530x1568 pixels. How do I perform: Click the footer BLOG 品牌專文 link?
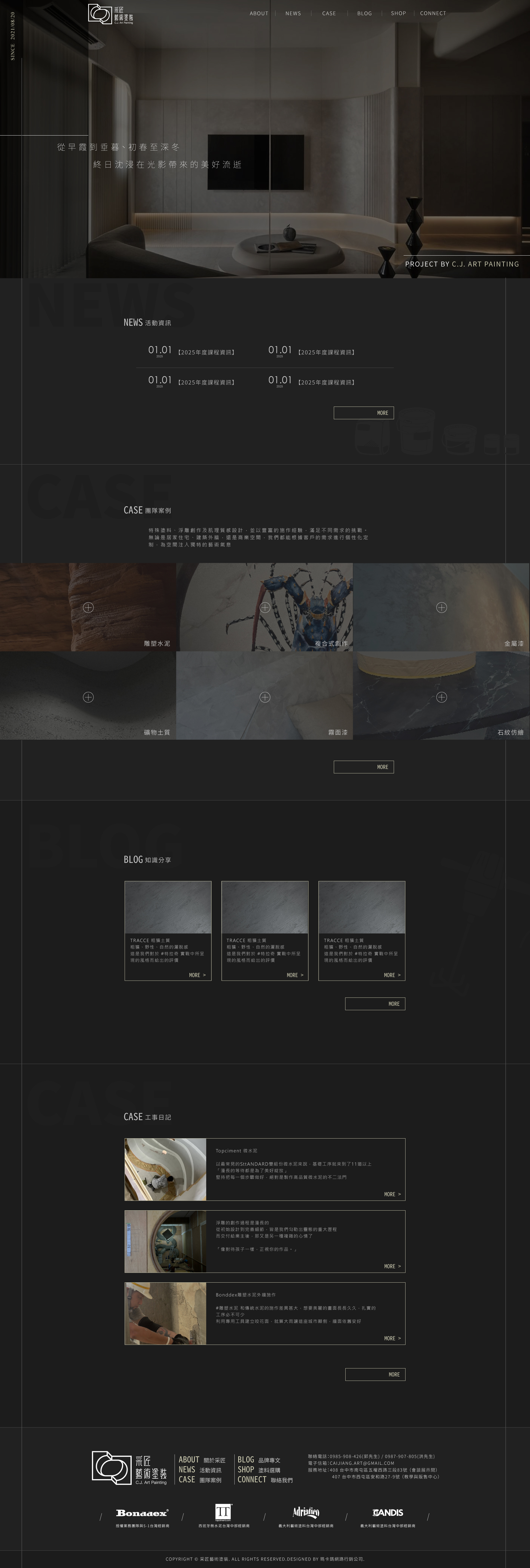[259, 1460]
